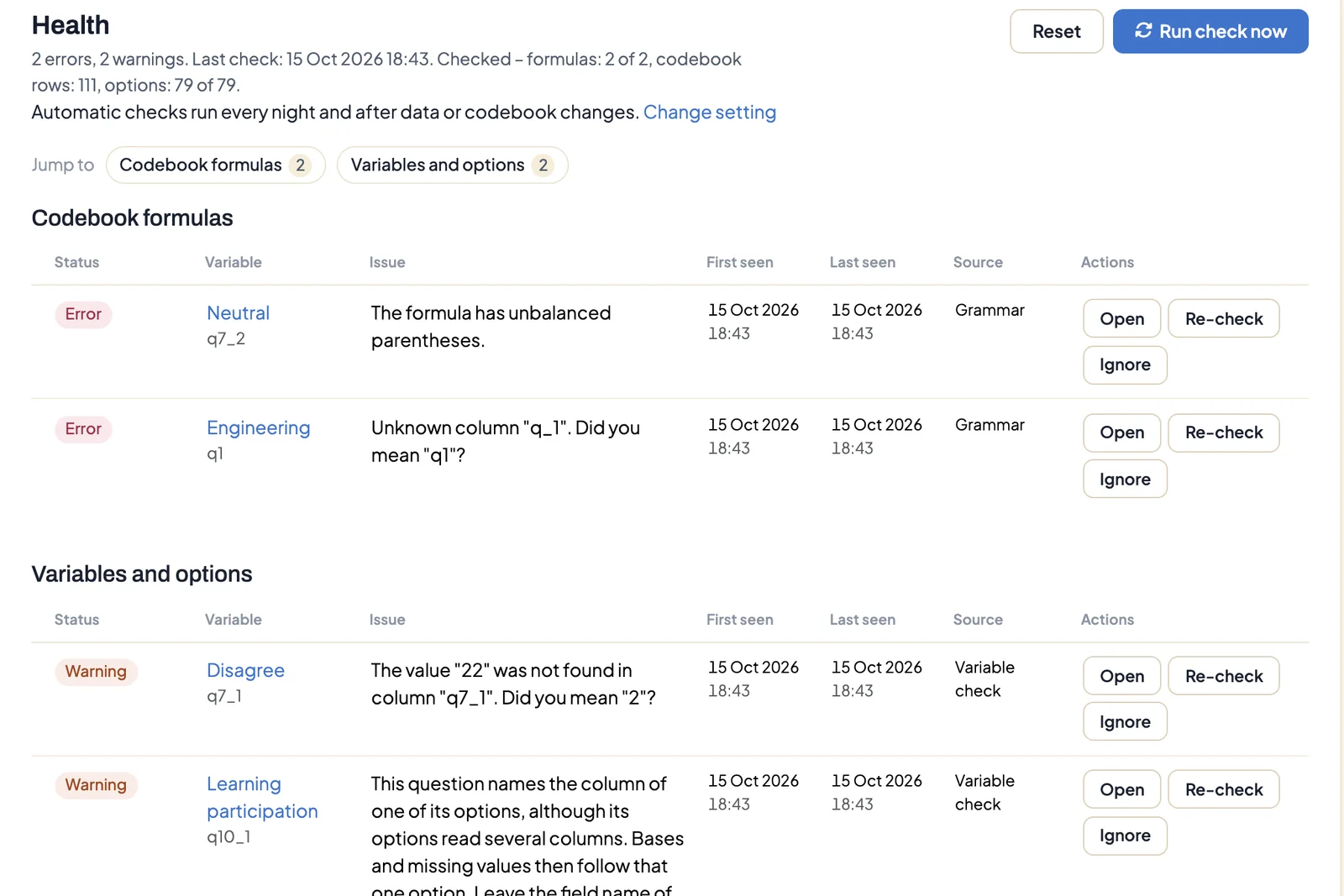Viewport: 1344px width, 896px height.
Task: Select the issue text about value "22"
Action: [x=513, y=684]
